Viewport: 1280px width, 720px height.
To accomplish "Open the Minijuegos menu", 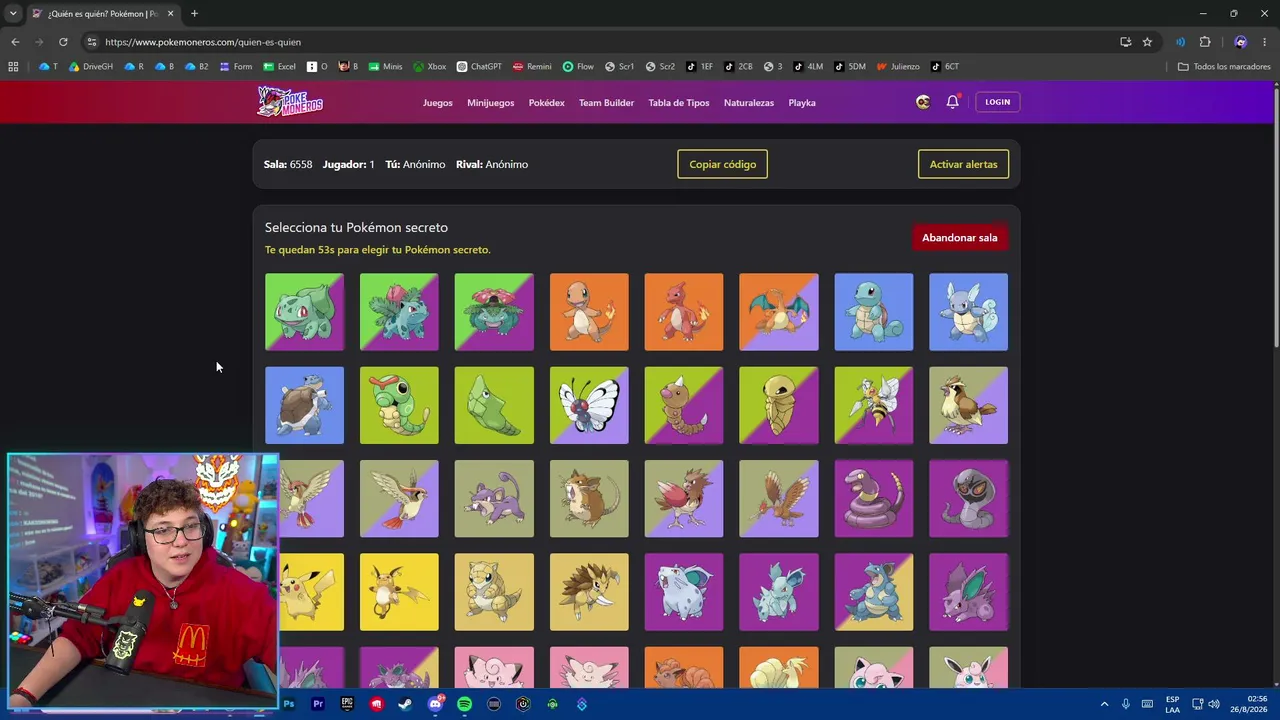I will point(490,103).
